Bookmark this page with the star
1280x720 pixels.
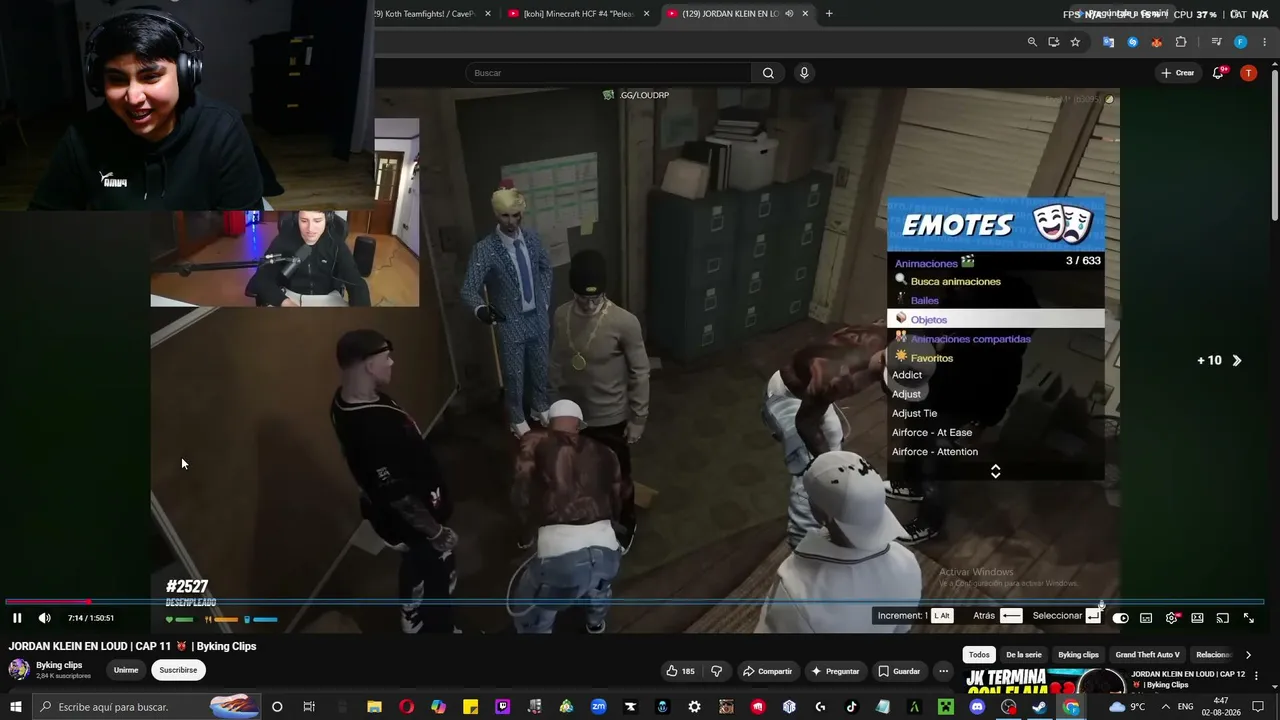[1075, 42]
